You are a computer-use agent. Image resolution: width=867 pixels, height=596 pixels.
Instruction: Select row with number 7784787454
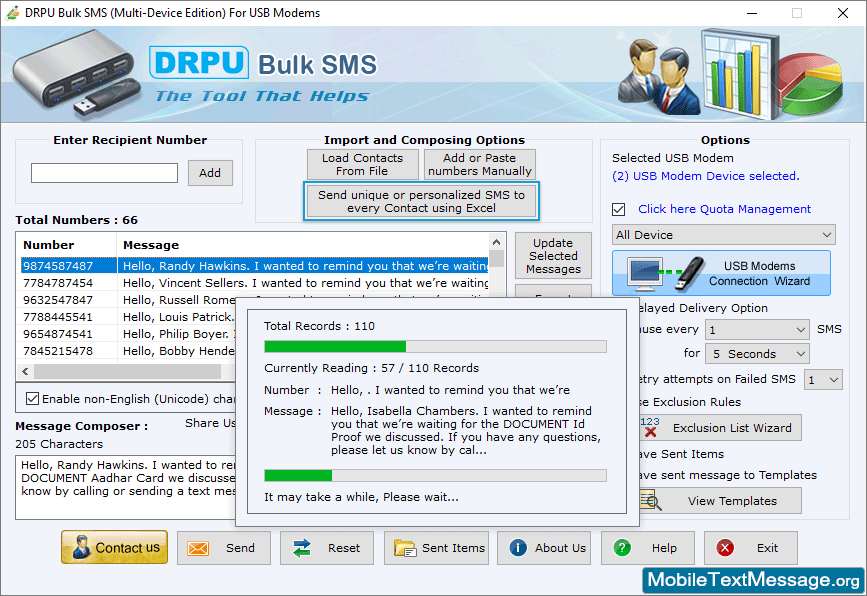254,283
